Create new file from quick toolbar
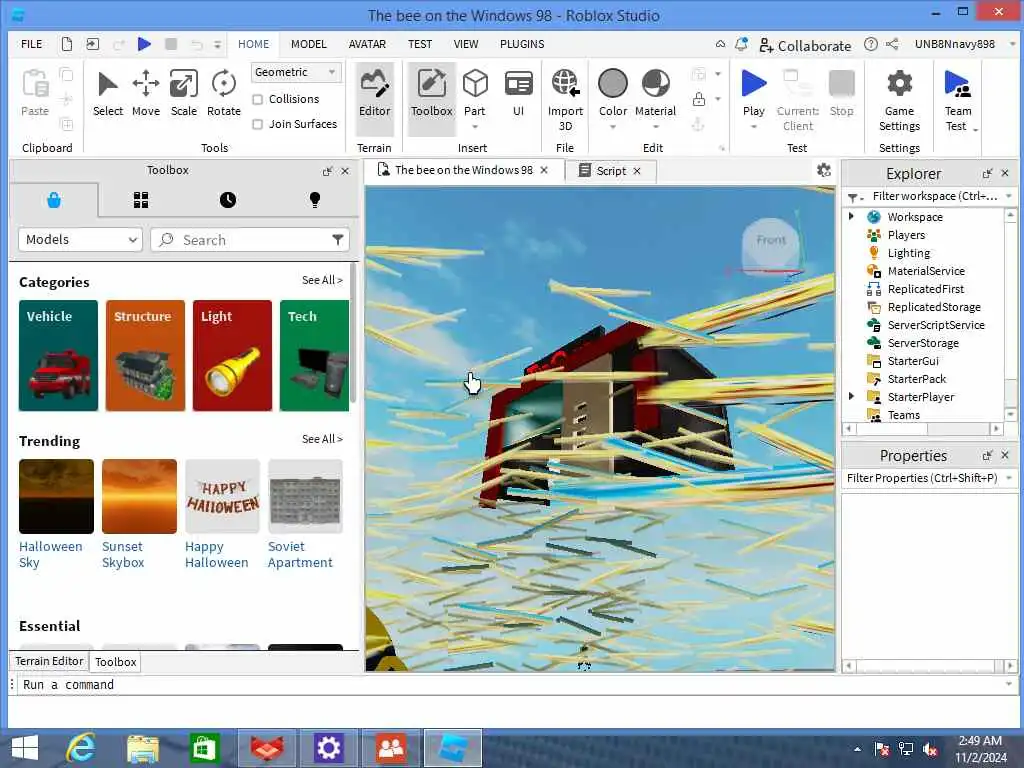Screen dimensions: 1024x768 67,44
